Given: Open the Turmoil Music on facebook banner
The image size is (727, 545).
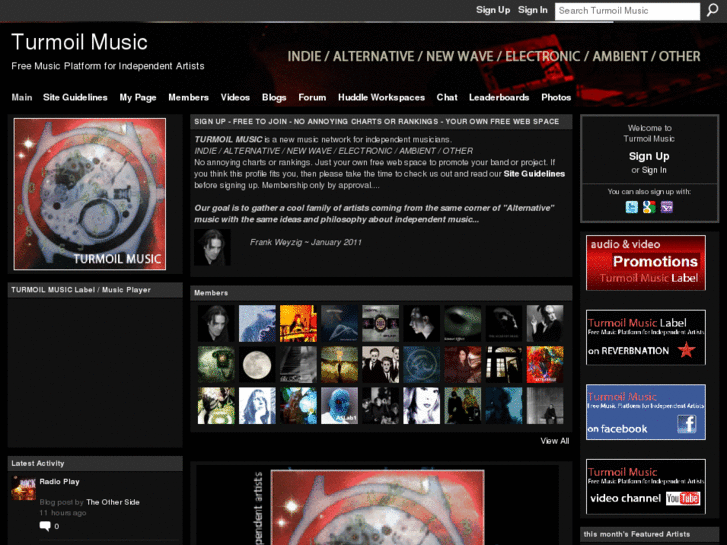Looking at the screenshot, I should 646,412.
